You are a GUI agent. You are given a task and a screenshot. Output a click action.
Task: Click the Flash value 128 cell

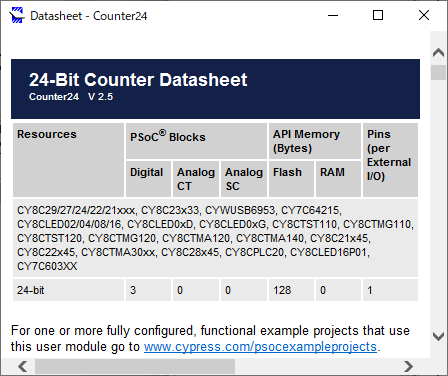(291, 290)
